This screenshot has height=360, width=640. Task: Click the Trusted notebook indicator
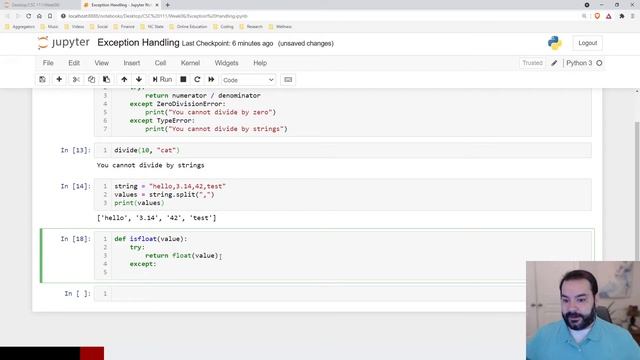pos(532,63)
